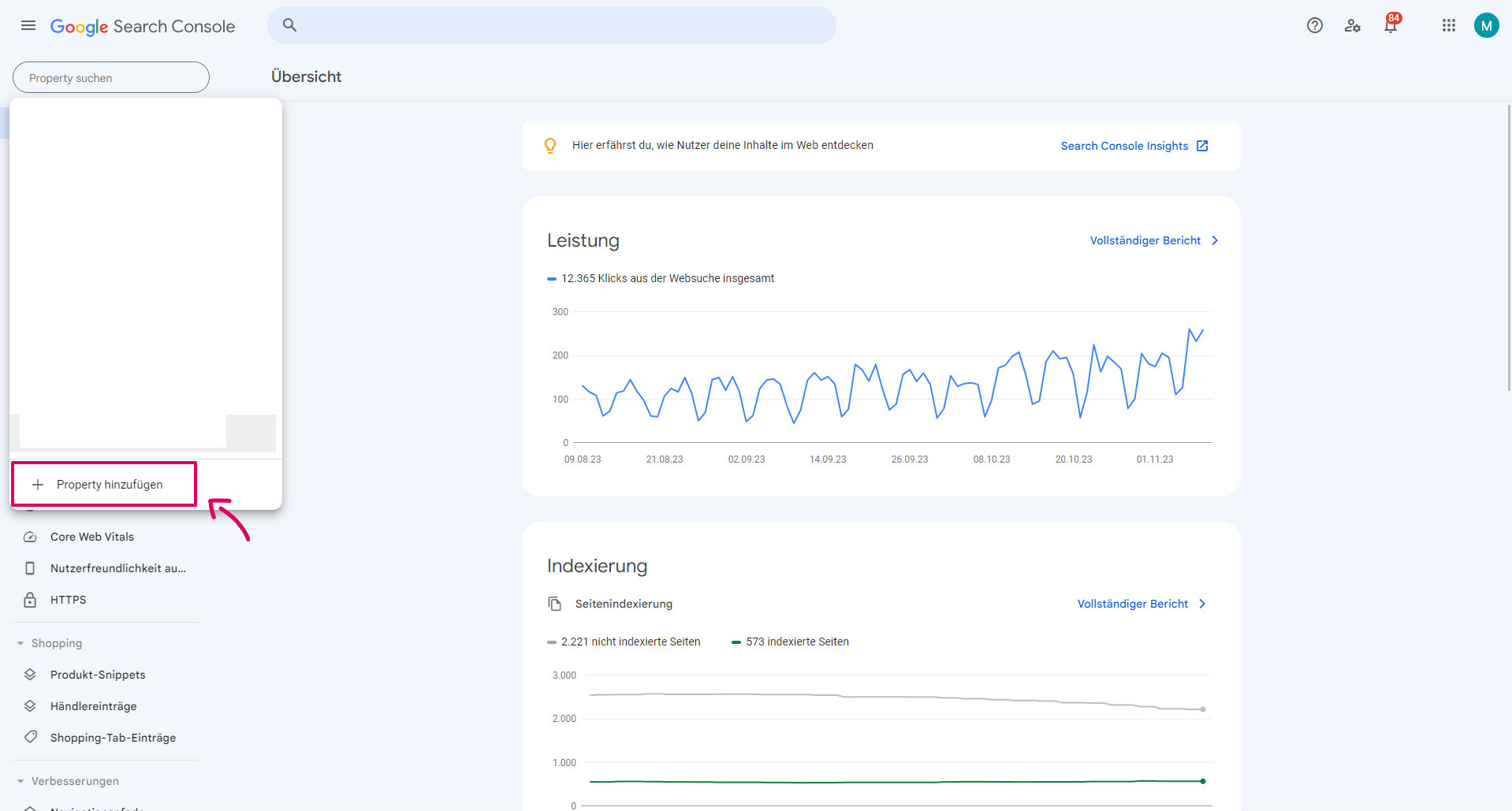Open the notifications bell showing 84
Viewport: 1512px width, 811px height.
click(x=1390, y=24)
